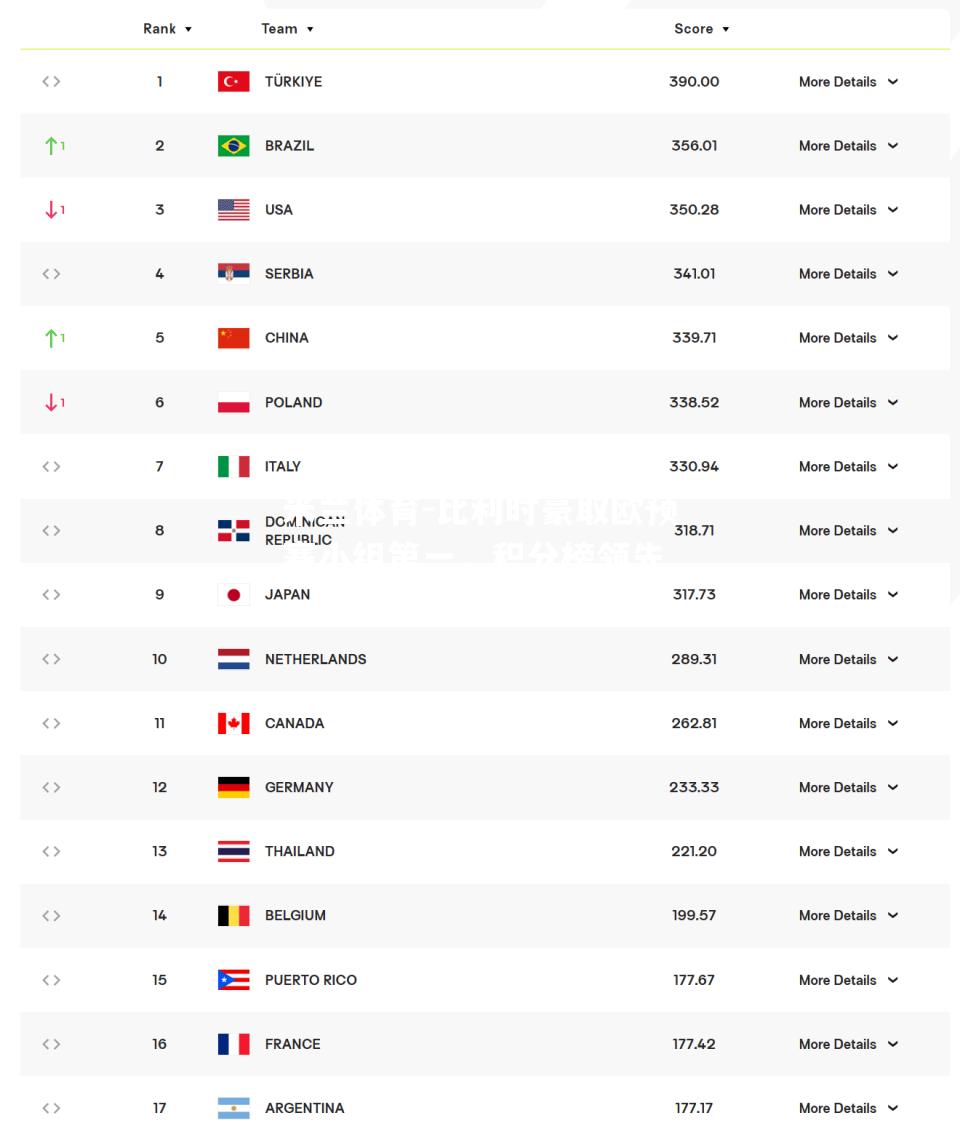Click the China flag icon

coord(233,338)
